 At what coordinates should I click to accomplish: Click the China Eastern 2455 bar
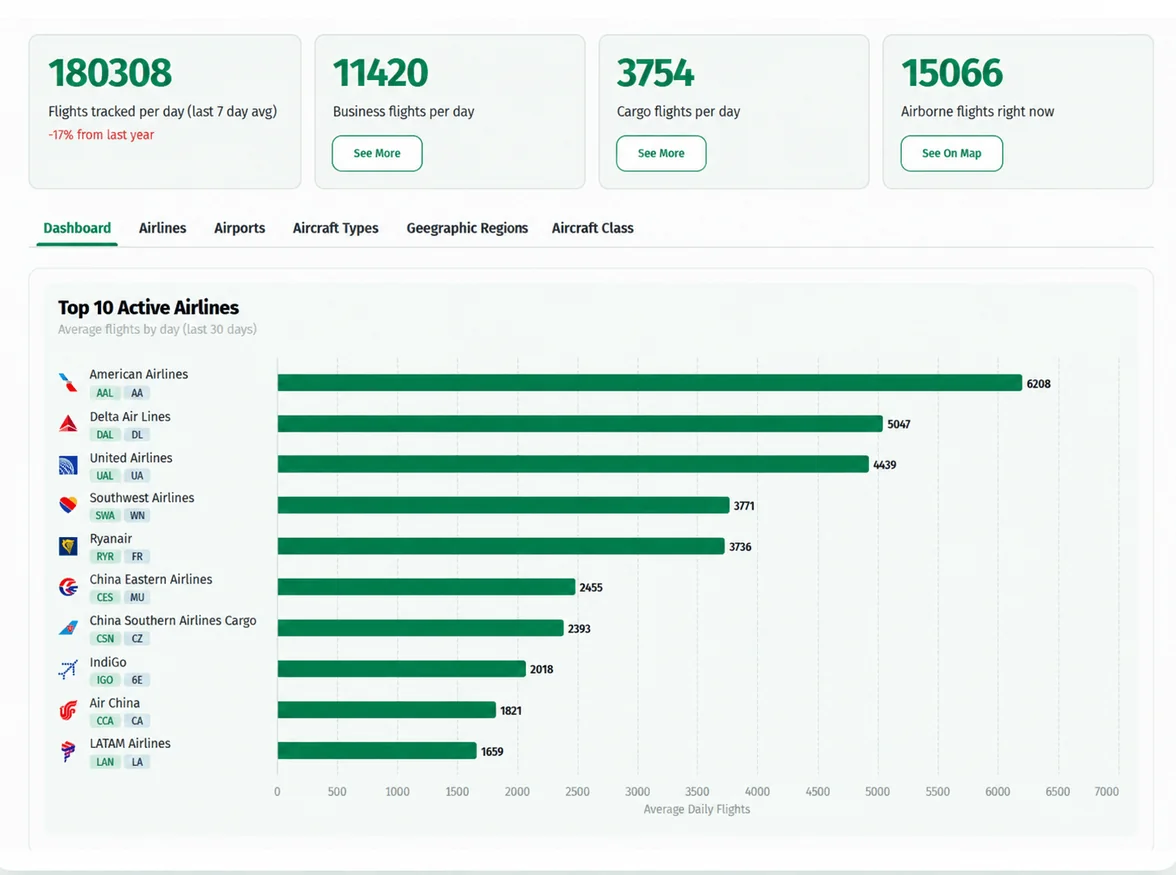coord(426,587)
